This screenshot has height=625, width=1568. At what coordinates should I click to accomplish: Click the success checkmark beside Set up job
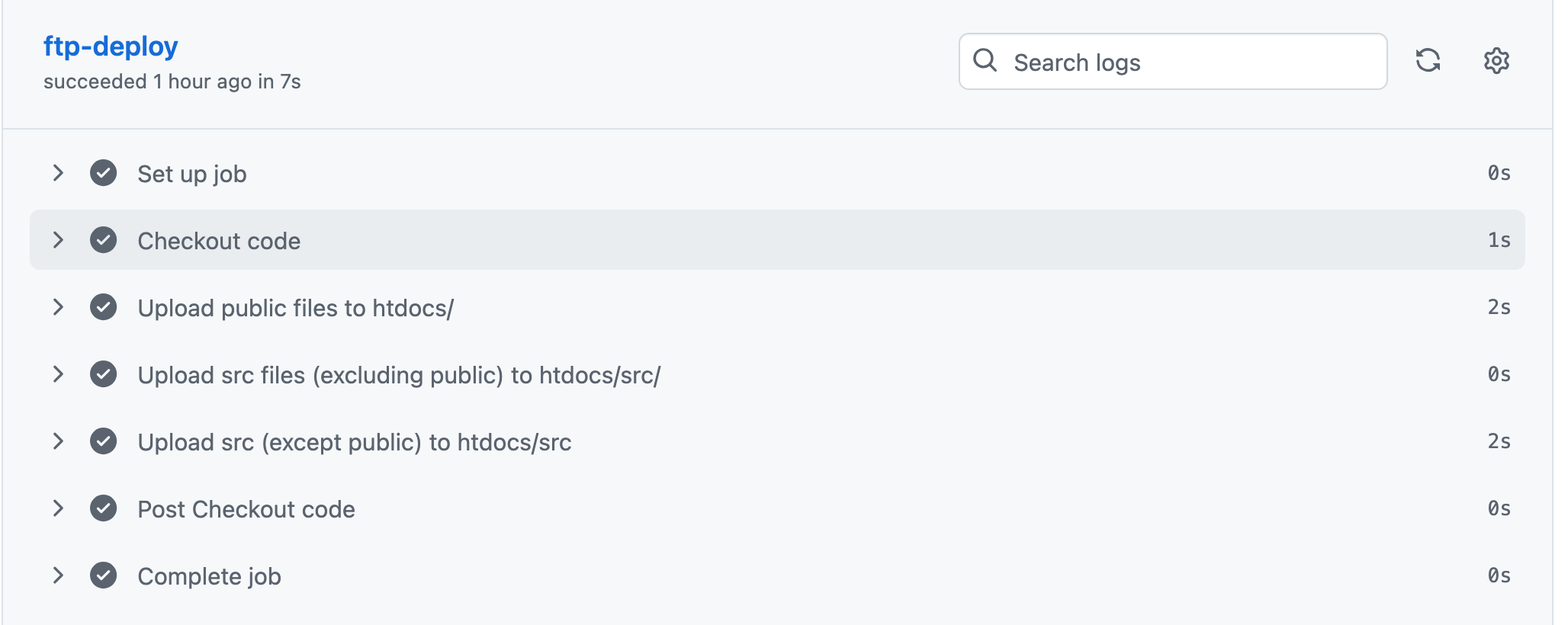point(103,173)
